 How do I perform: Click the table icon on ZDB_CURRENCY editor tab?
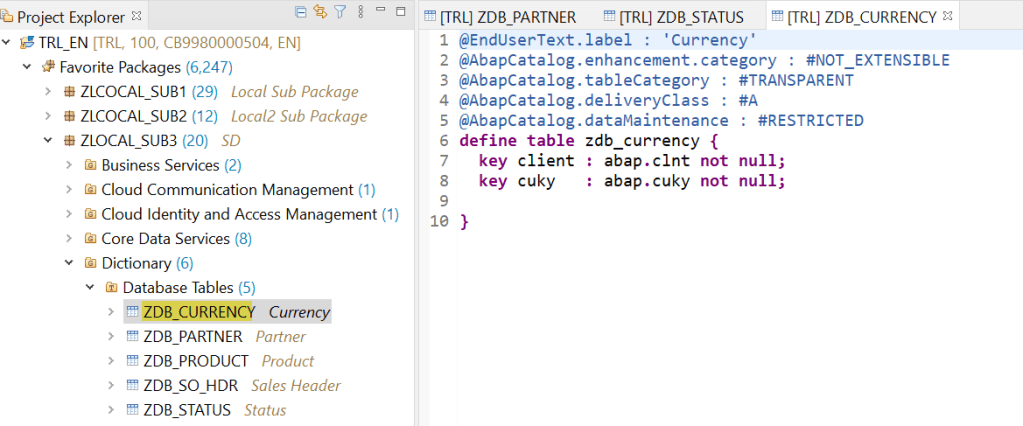[x=777, y=17]
